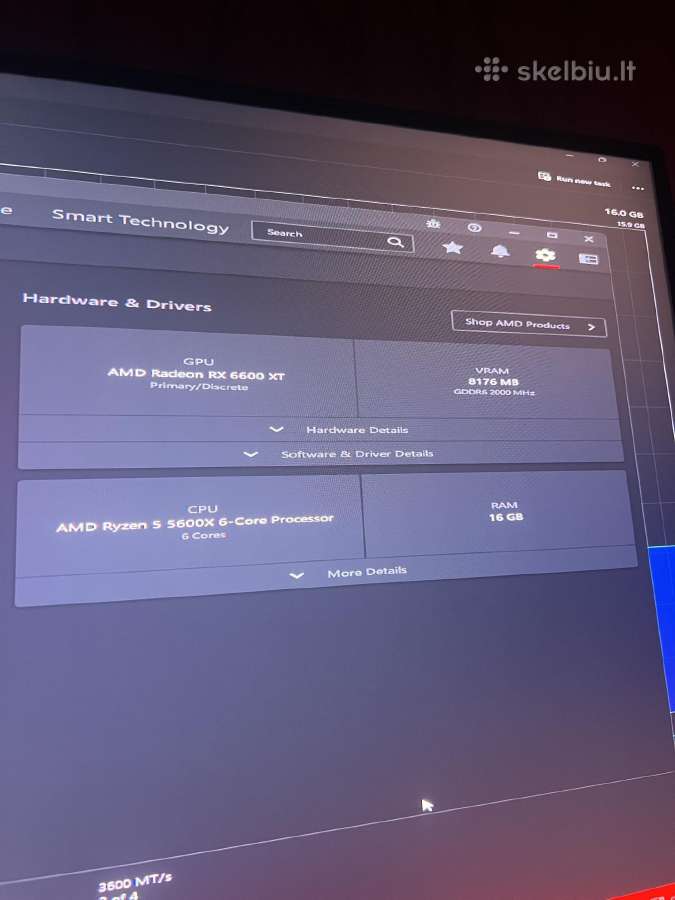Click the 3600 MT/s value in Task Manager

click(x=135, y=883)
